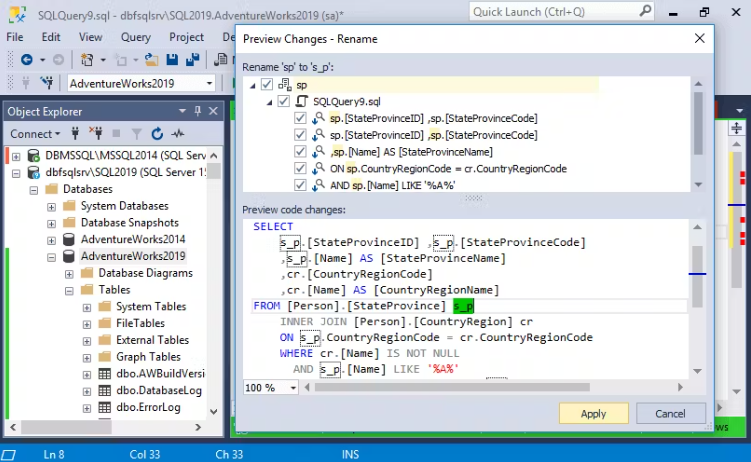Open the Connect dropdown in Object Explorer

(x=35, y=134)
